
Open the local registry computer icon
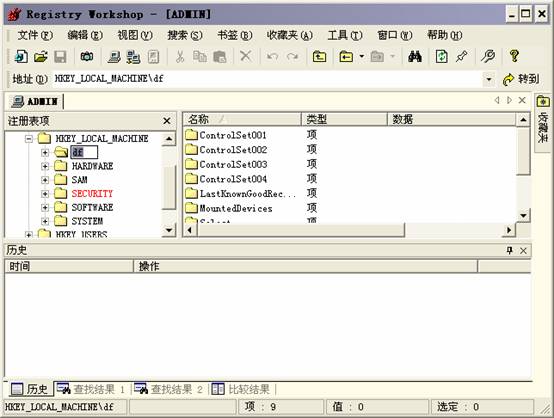(114, 57)
